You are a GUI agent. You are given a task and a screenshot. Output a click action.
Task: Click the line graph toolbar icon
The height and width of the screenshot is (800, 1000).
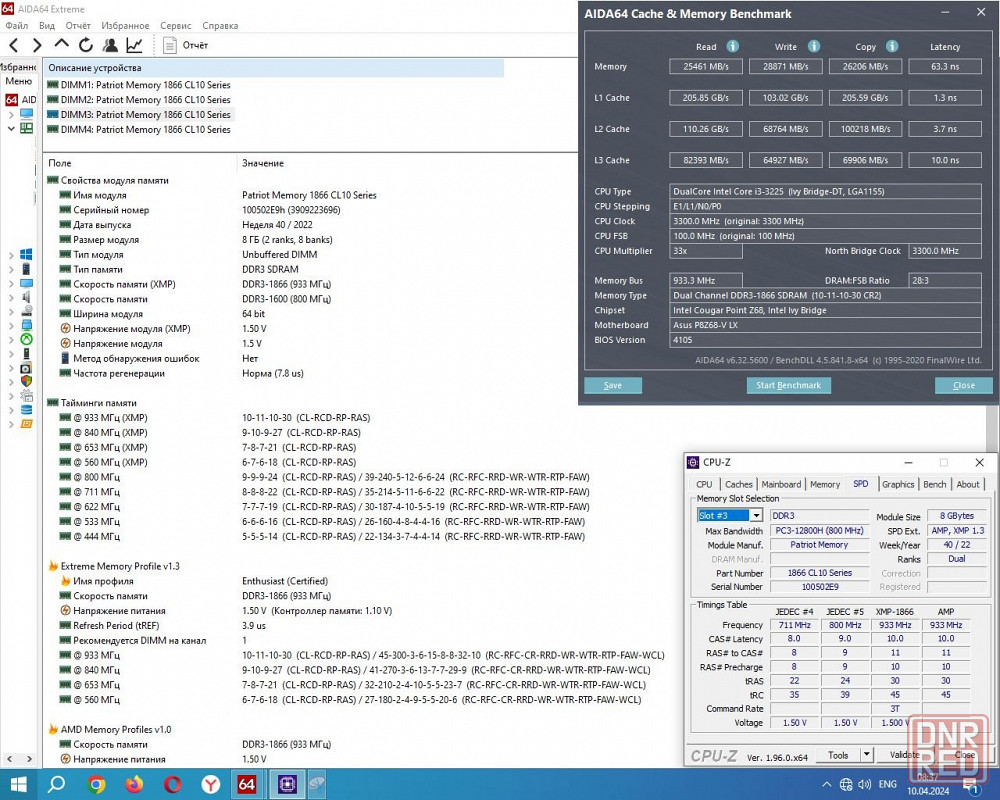(x=134, y=45)
